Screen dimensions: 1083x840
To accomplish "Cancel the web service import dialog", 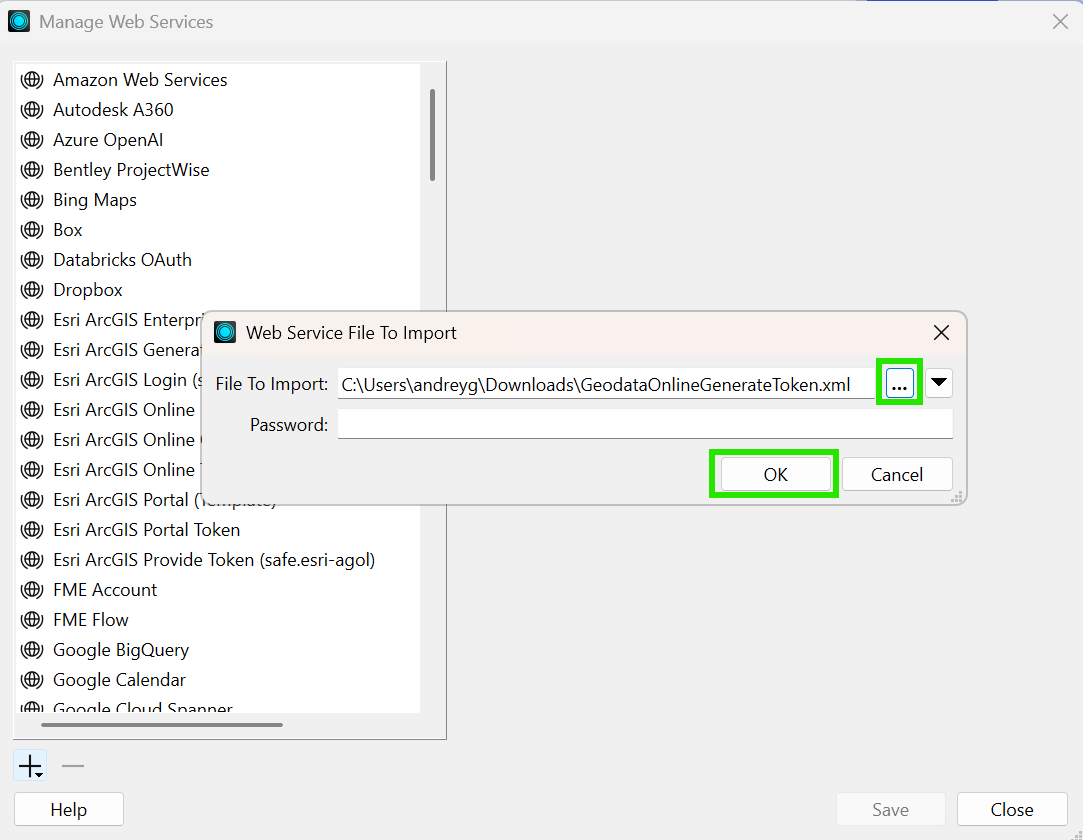I will click(897, 475).
